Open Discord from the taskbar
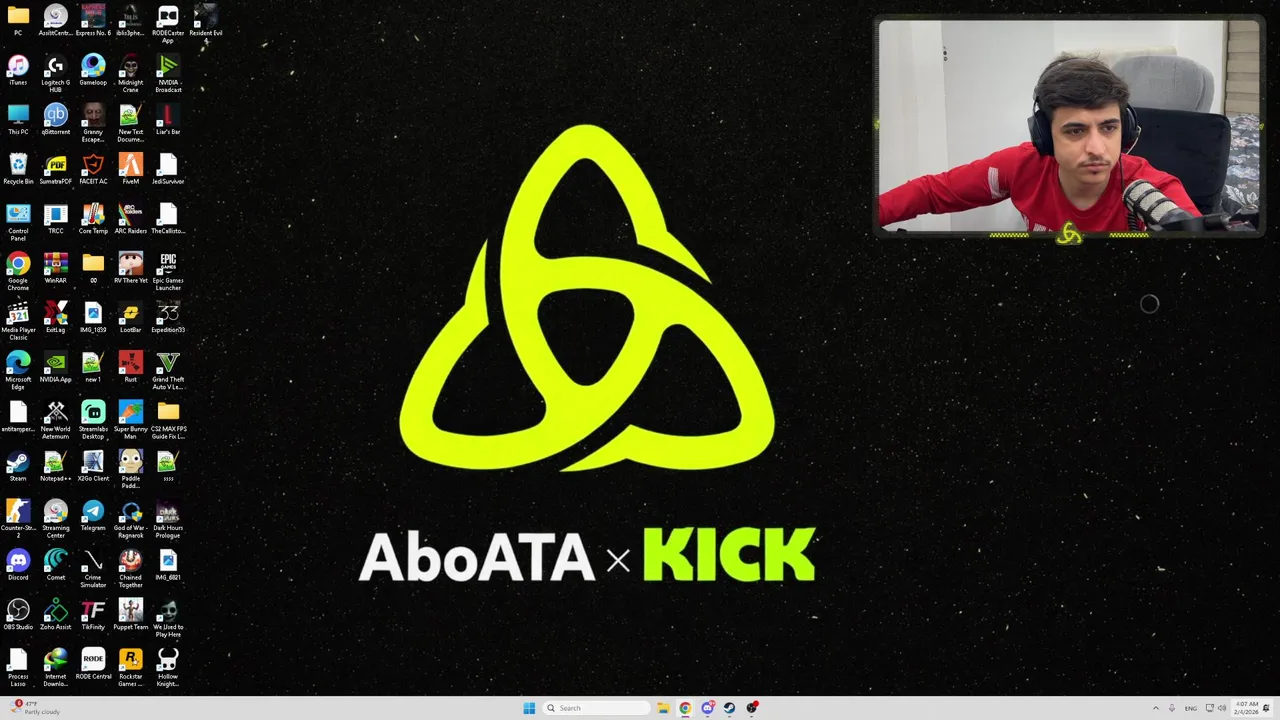Screen dimensions: 1280x720 (x=708, y=708)
